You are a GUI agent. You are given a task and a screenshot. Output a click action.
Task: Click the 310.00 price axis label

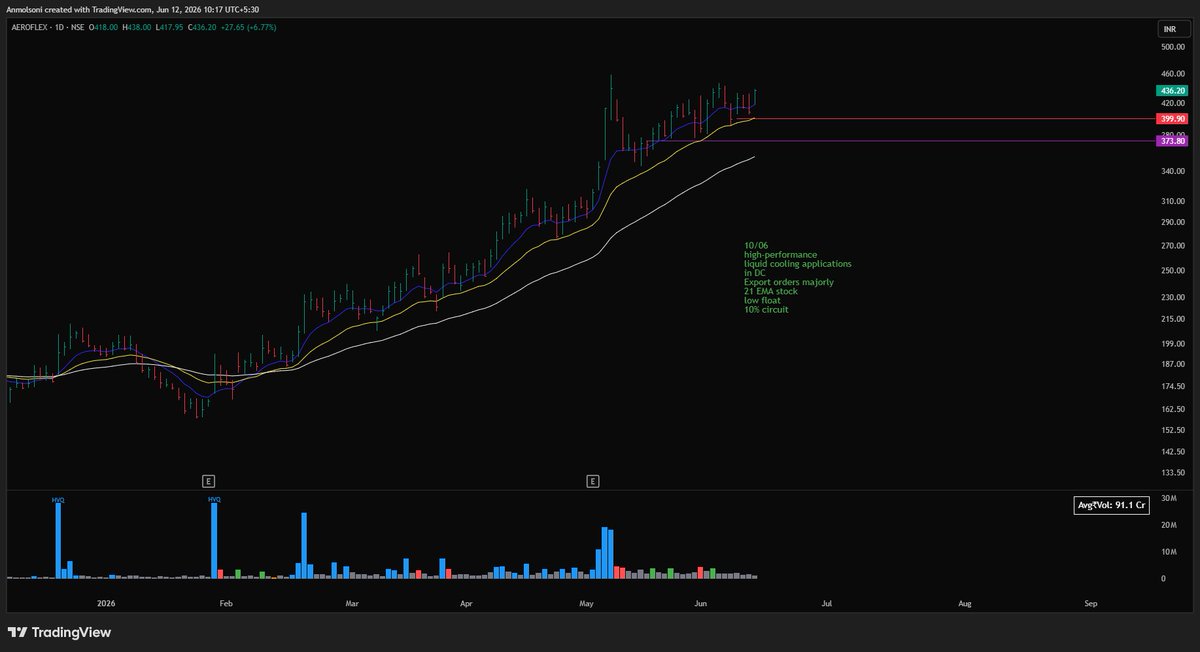pyautogui.click(x=1172, y=202)
